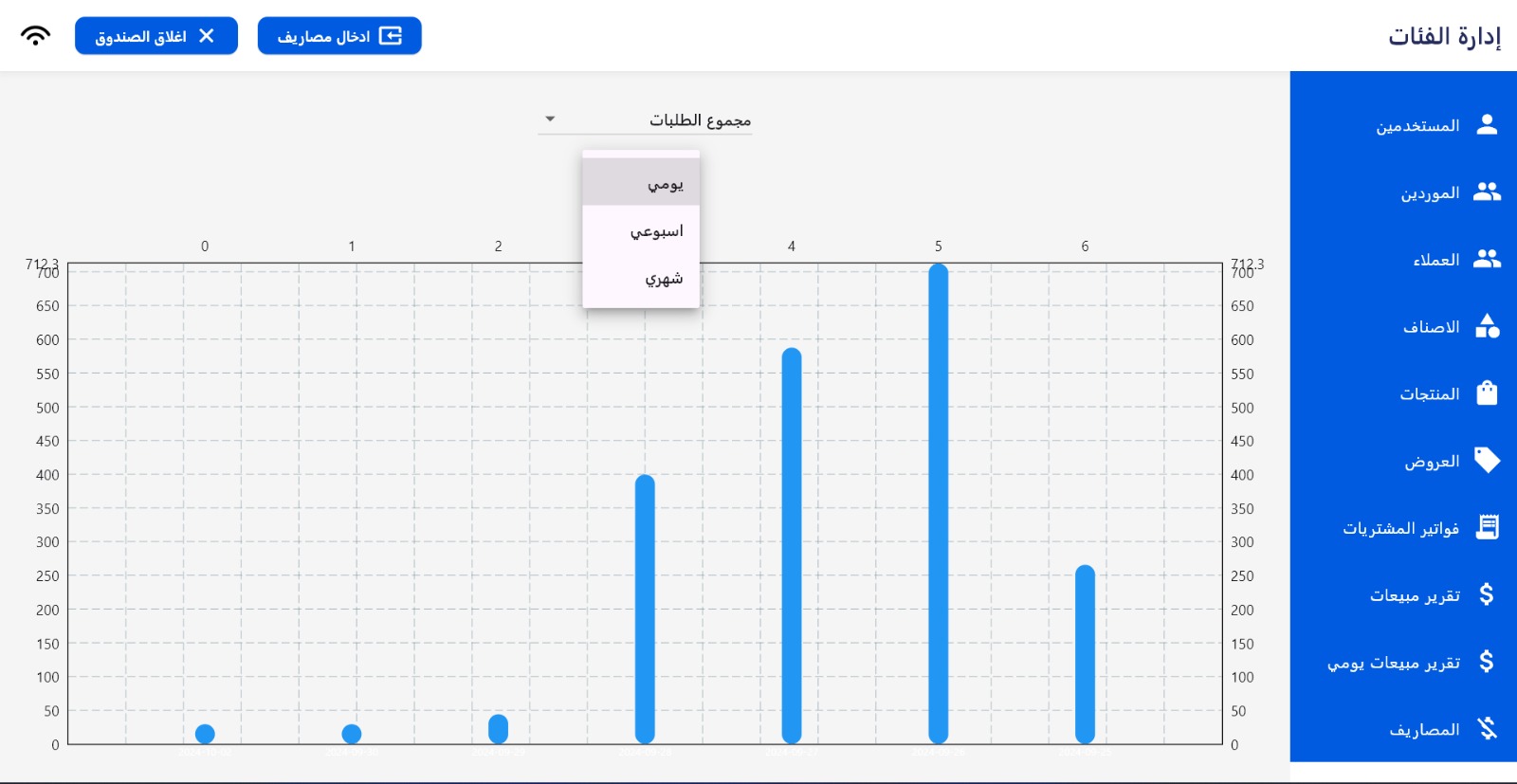Click the single person icon for المستخدمين
Screen dimensions: 1517x784
pyautogui.click(x=1487, y=125)
